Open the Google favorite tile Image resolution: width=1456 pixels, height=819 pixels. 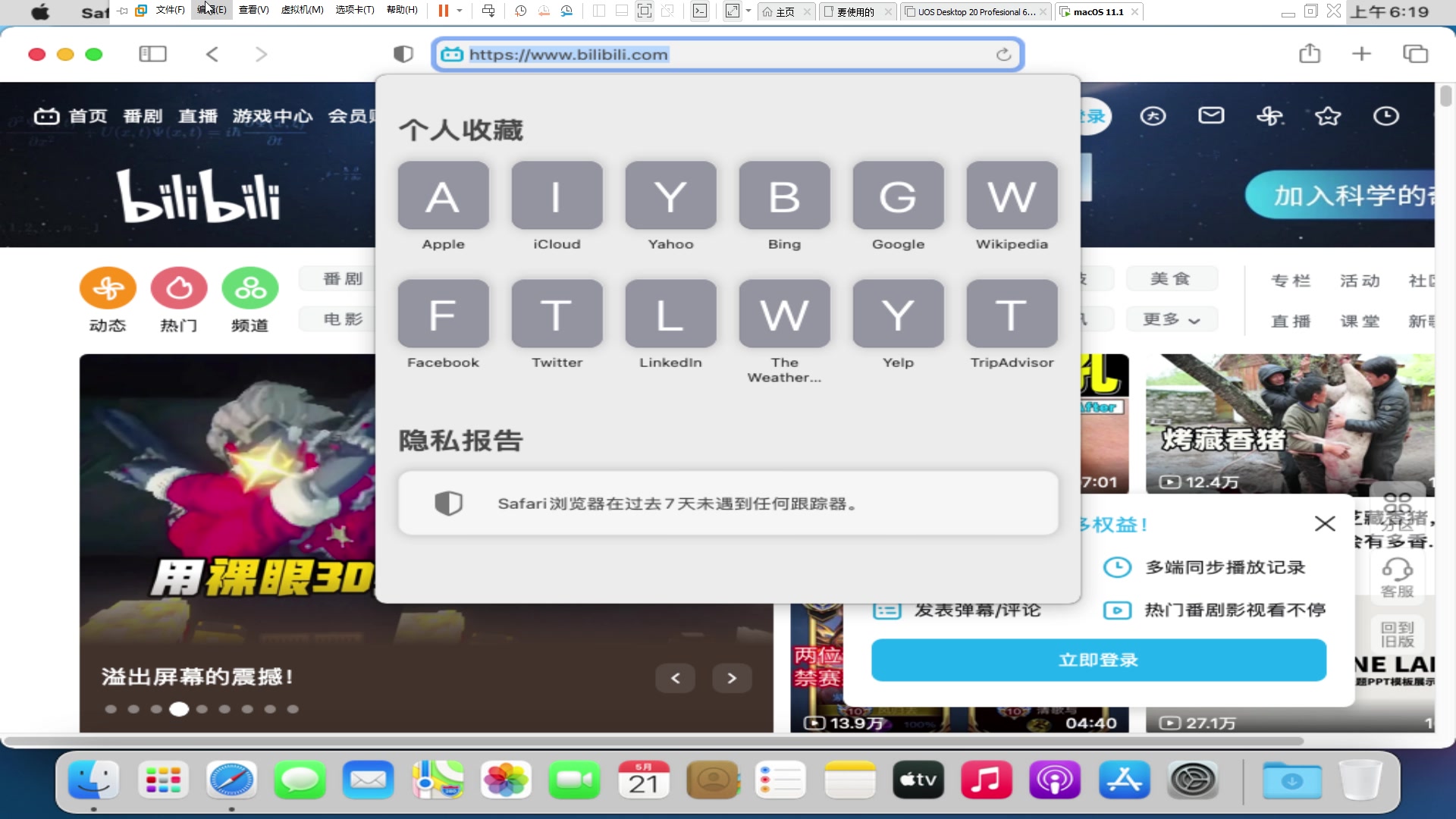pos(898,196)
